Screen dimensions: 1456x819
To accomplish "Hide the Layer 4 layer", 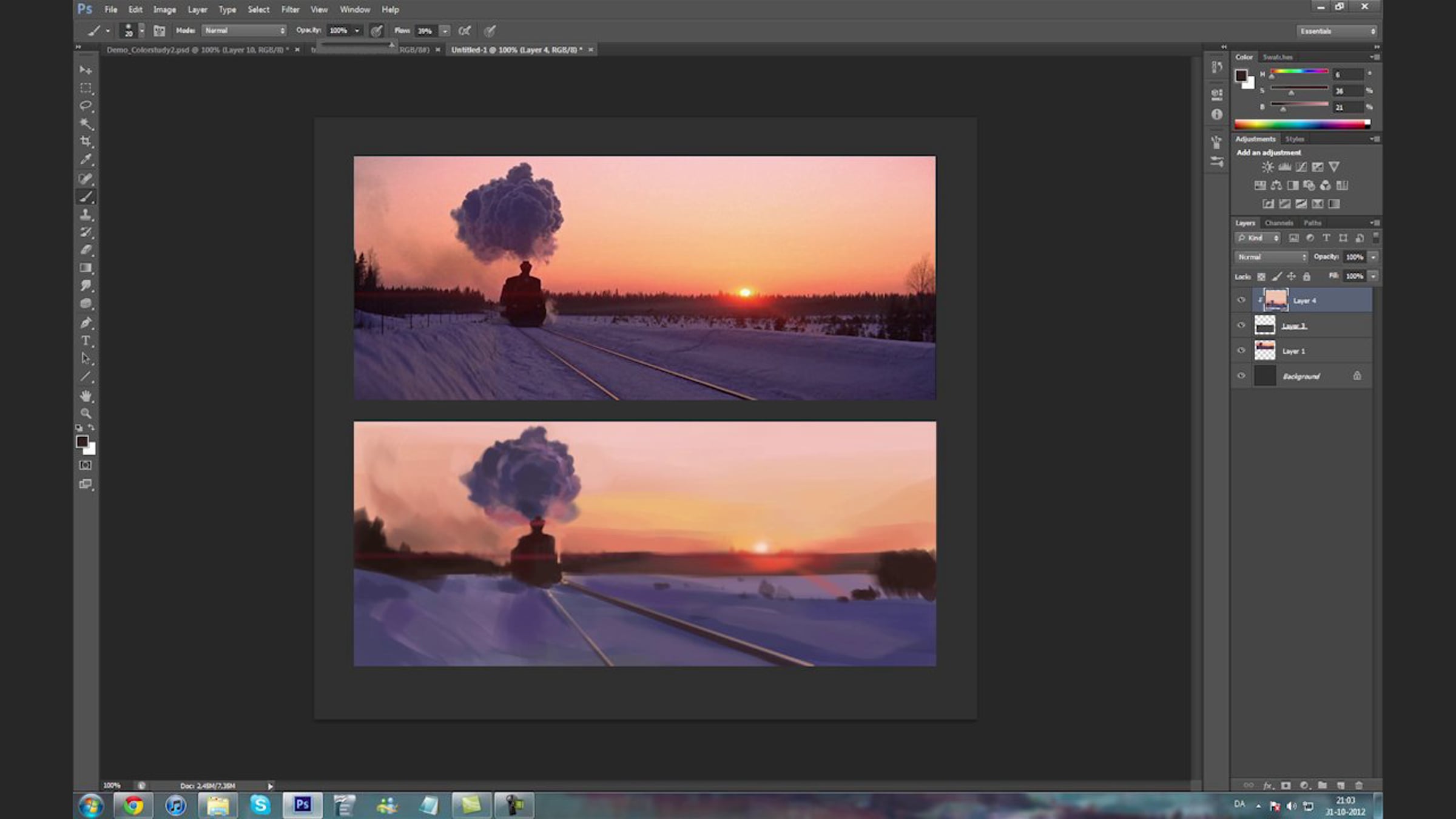I will pyautogui.click(x=1241, y=300).
